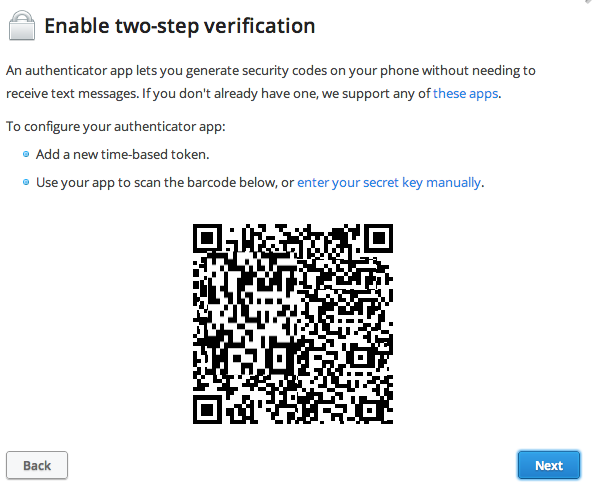The width and height of the screenshot is (592, 489).
Task: Click the small alignment square near QR bottom-right
Action: [x=369, y=410]
